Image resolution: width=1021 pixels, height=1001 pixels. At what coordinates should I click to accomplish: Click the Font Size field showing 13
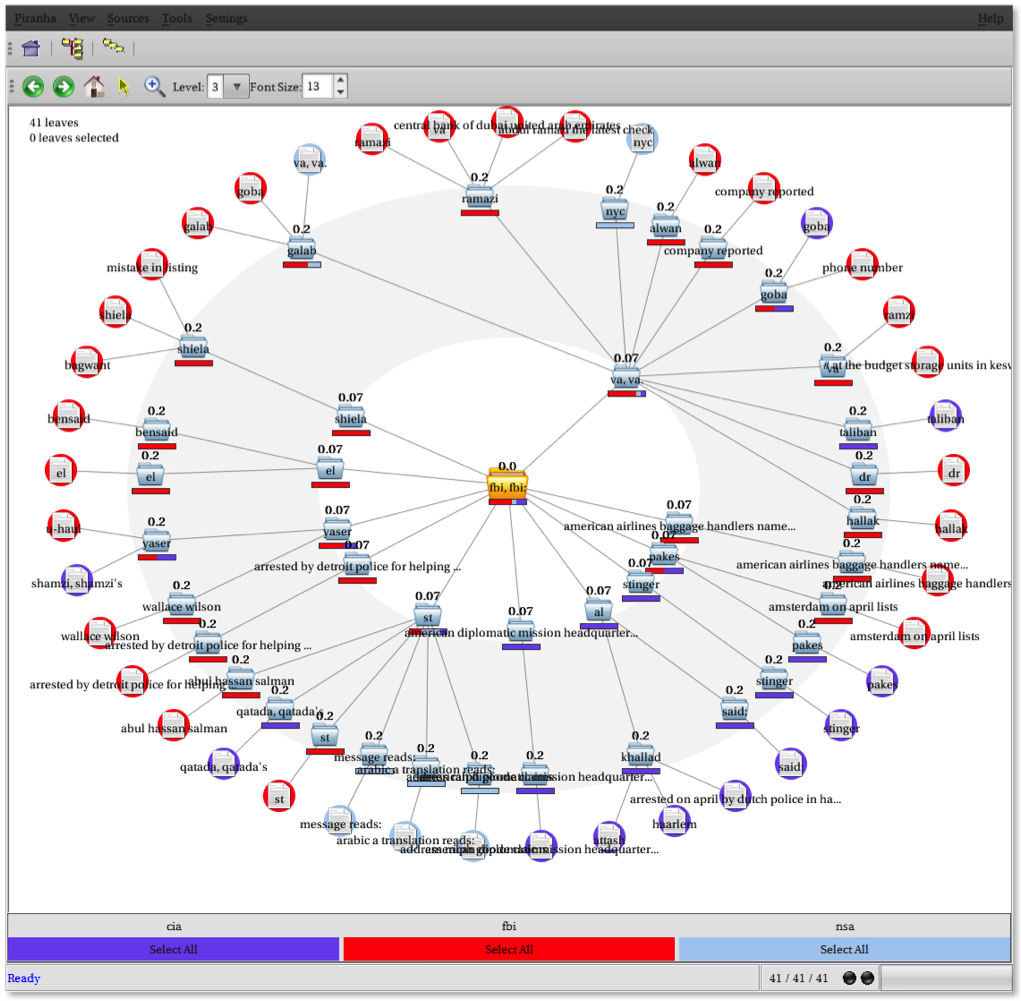318,87
